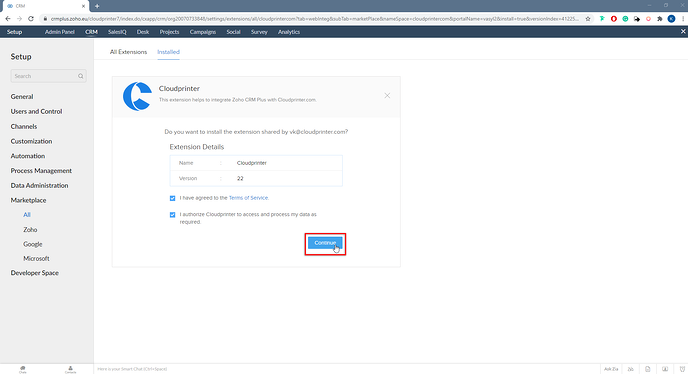Close the Cloudprinter install dialog

[x=387, y=95]
